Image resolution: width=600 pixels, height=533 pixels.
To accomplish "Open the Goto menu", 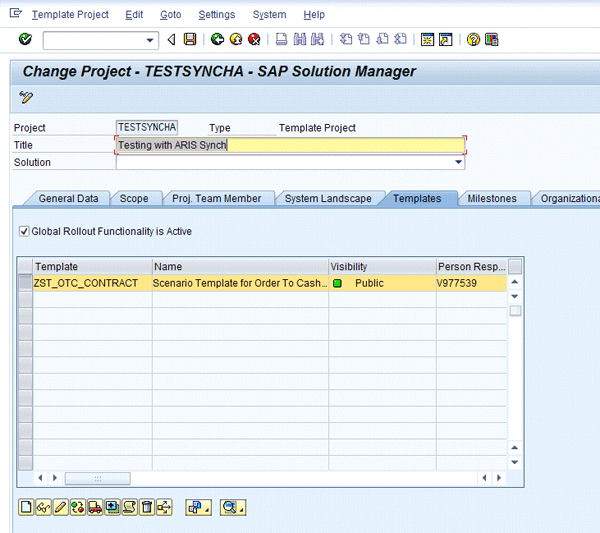I will pos(170,15).
